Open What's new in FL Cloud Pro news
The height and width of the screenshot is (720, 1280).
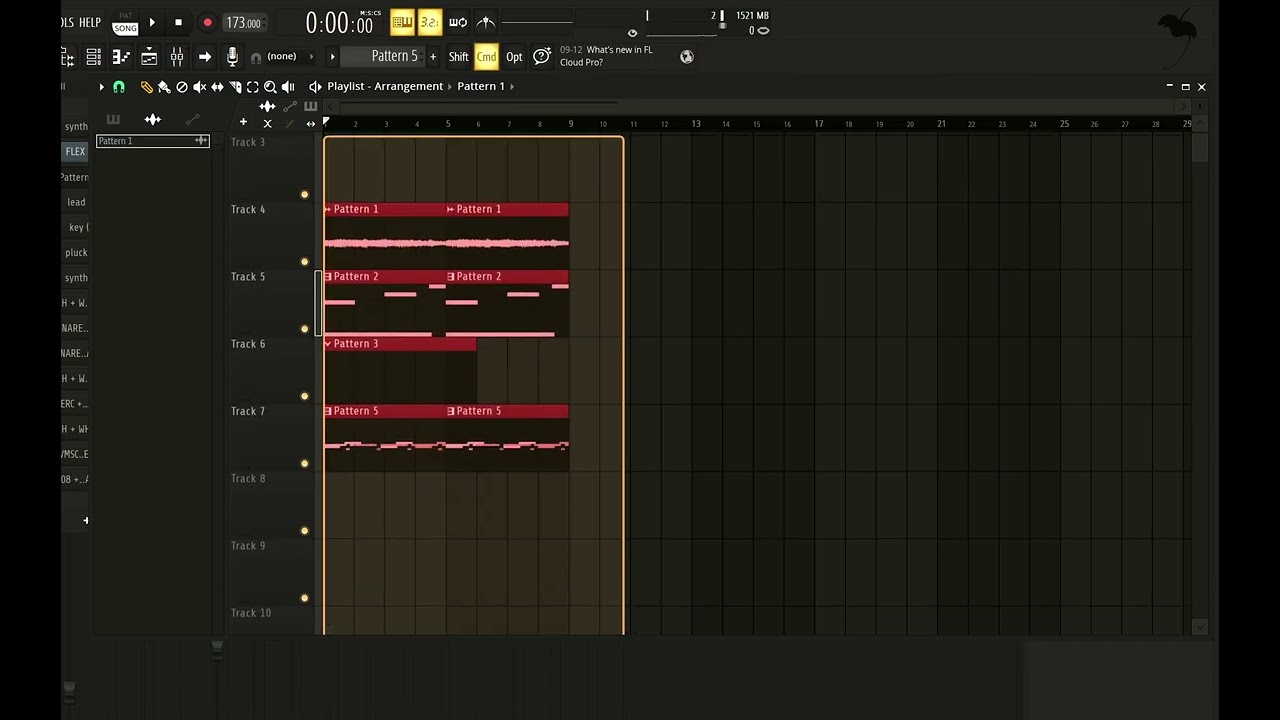(x=606, y=56)
